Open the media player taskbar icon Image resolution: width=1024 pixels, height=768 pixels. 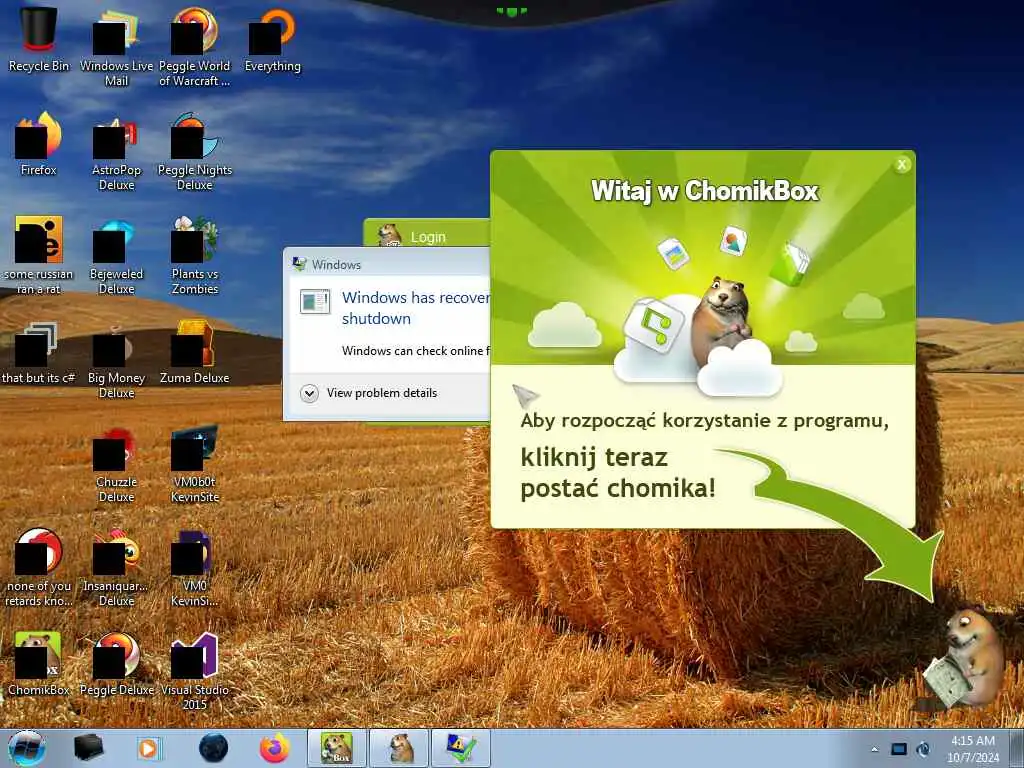point(148,748)
